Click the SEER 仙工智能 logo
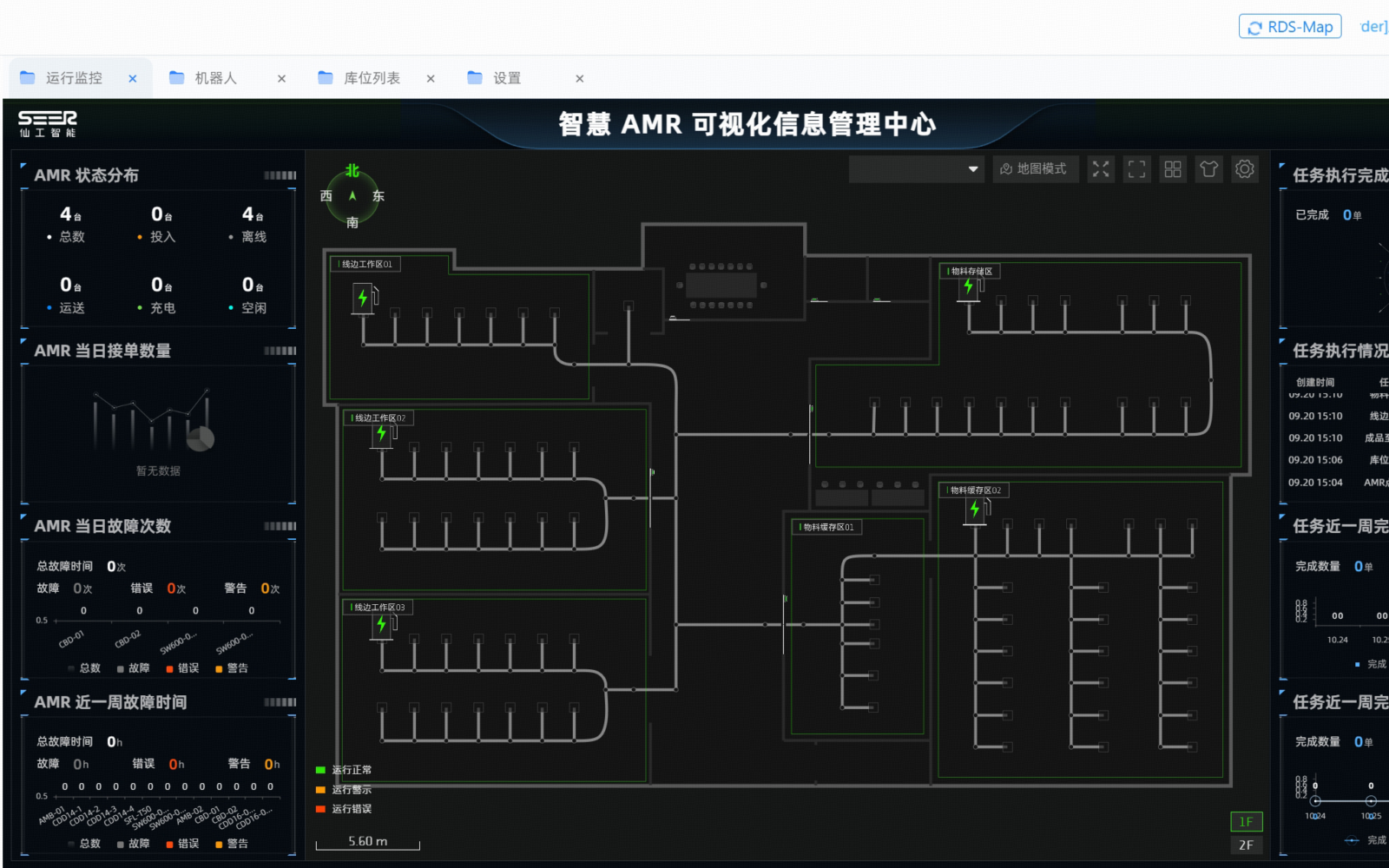This screenshot has width=1389, height=868. (48, 124)
